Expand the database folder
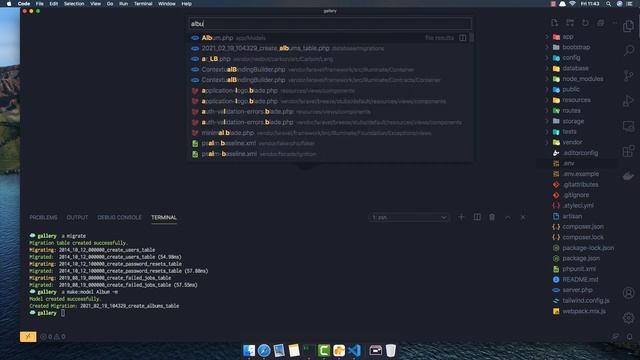 pyautogui.click(x=575, y=68)
